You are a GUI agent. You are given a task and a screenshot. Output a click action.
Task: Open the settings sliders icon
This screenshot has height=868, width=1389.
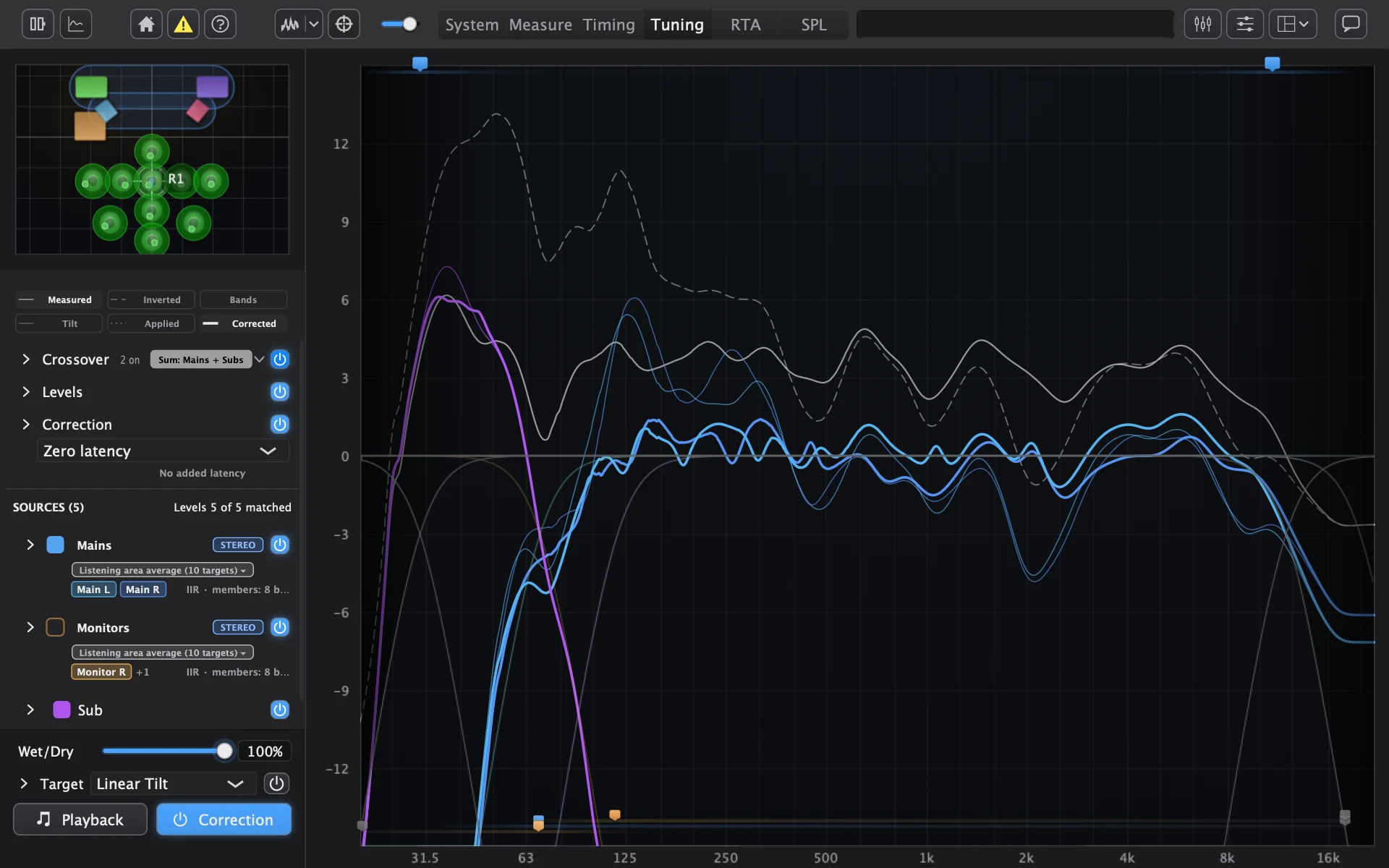click(1244, 25)
